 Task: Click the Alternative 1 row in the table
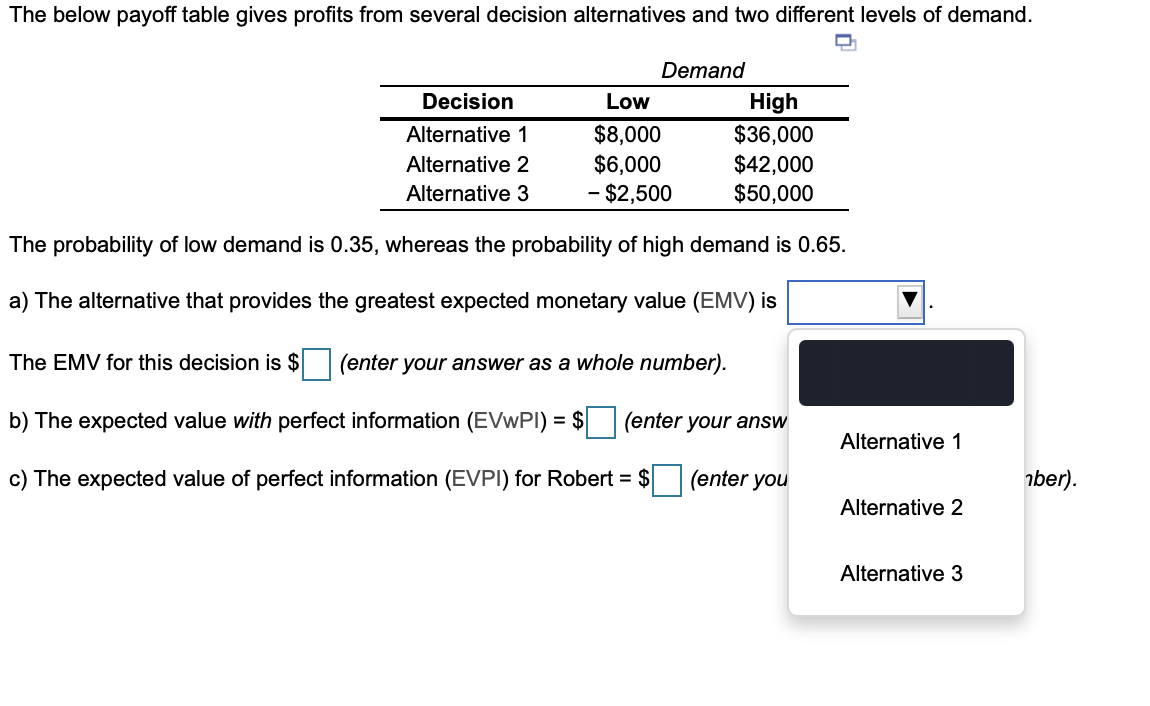468,135
